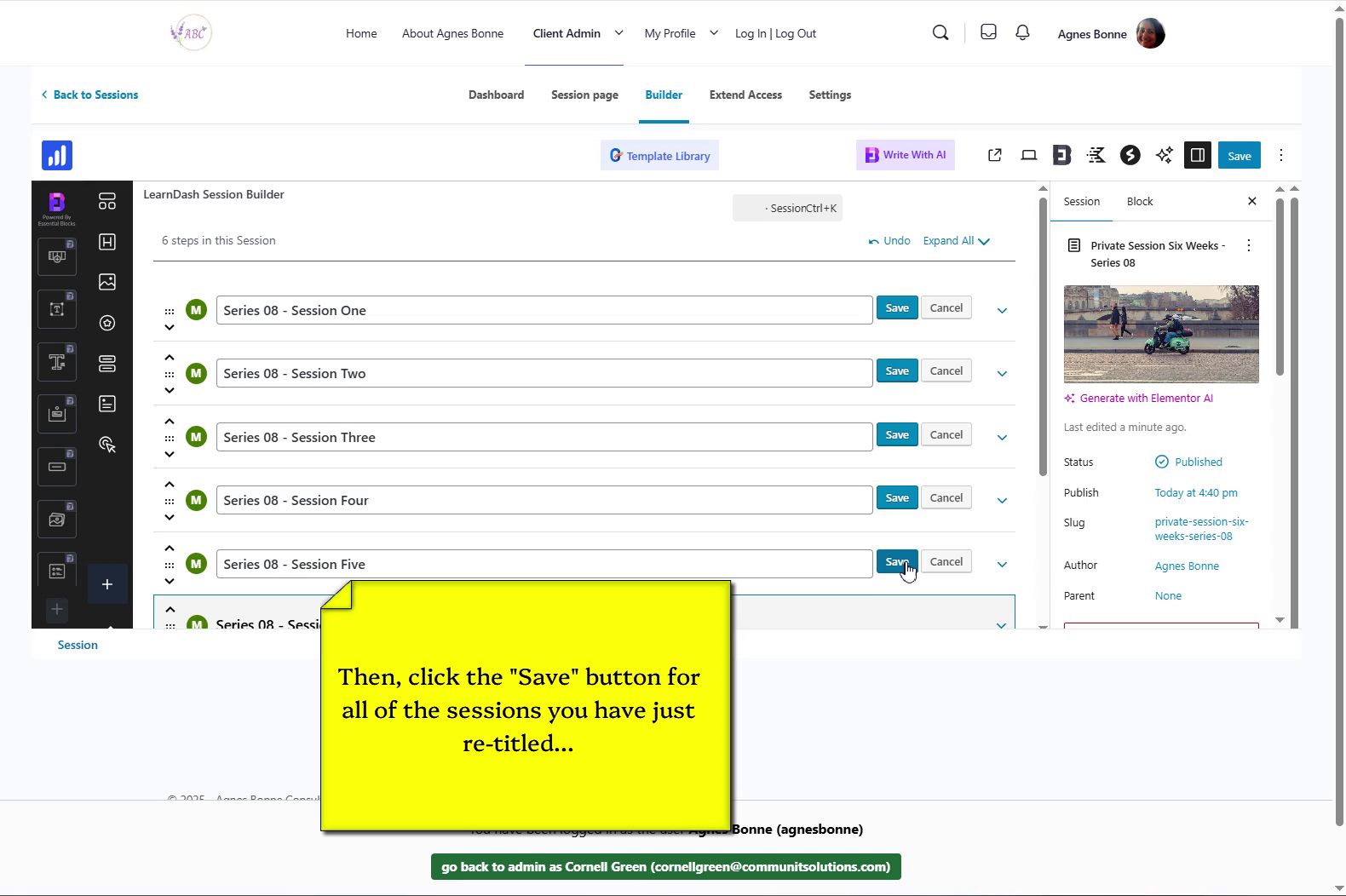Click the three-dot options menu in toolbar
This screenshot has width=1346, height=896.
(1280, 155)
